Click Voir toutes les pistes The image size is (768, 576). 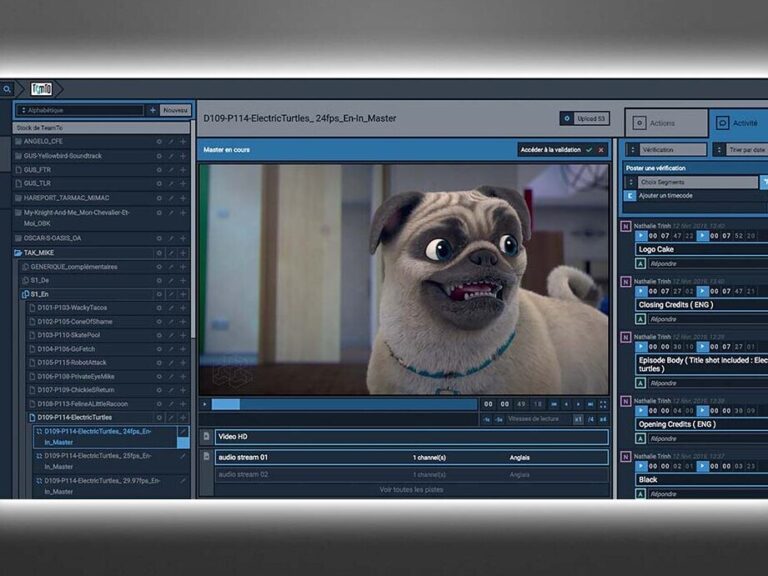point(411,490)
